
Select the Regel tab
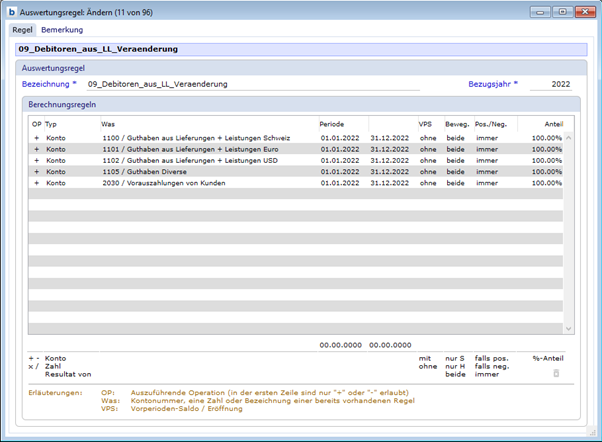[x=22, y=30]
